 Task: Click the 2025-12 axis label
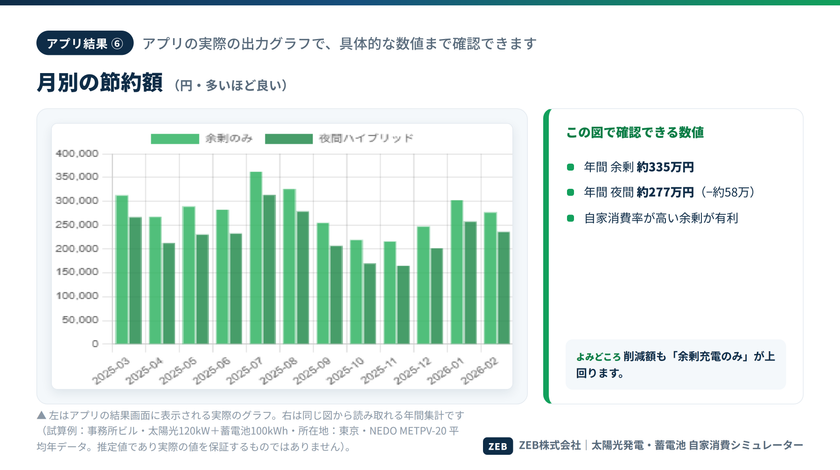(412, 370)
